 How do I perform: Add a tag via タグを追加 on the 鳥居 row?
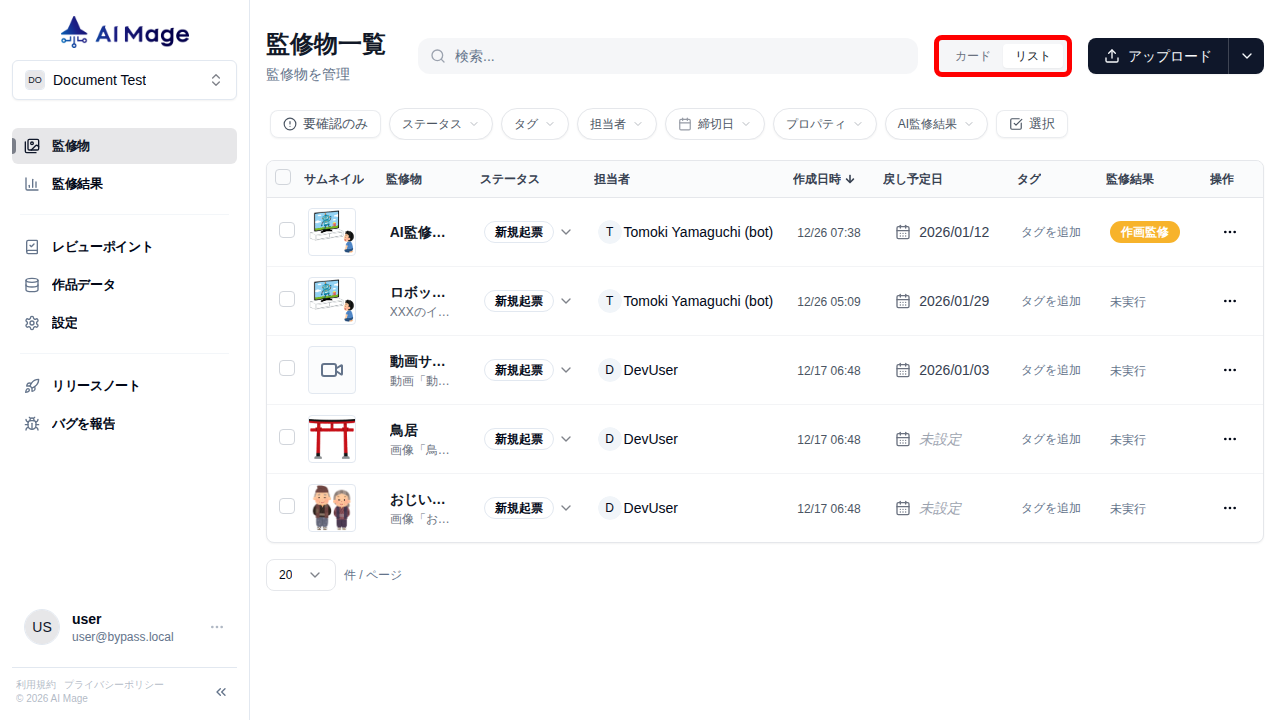coord(1050,438)
